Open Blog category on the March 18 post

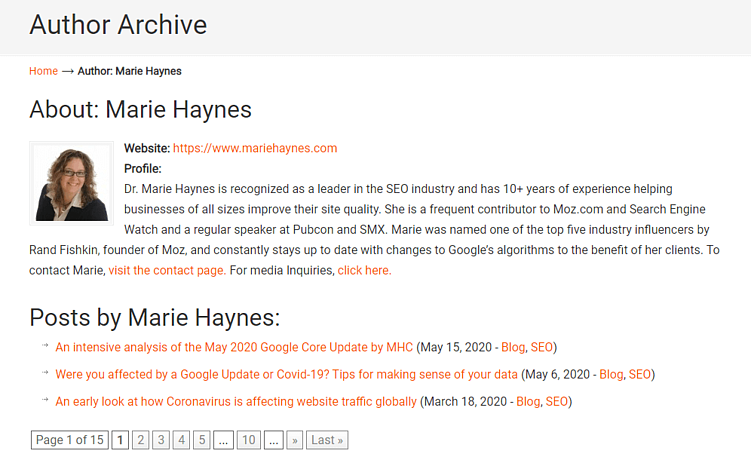527,401
